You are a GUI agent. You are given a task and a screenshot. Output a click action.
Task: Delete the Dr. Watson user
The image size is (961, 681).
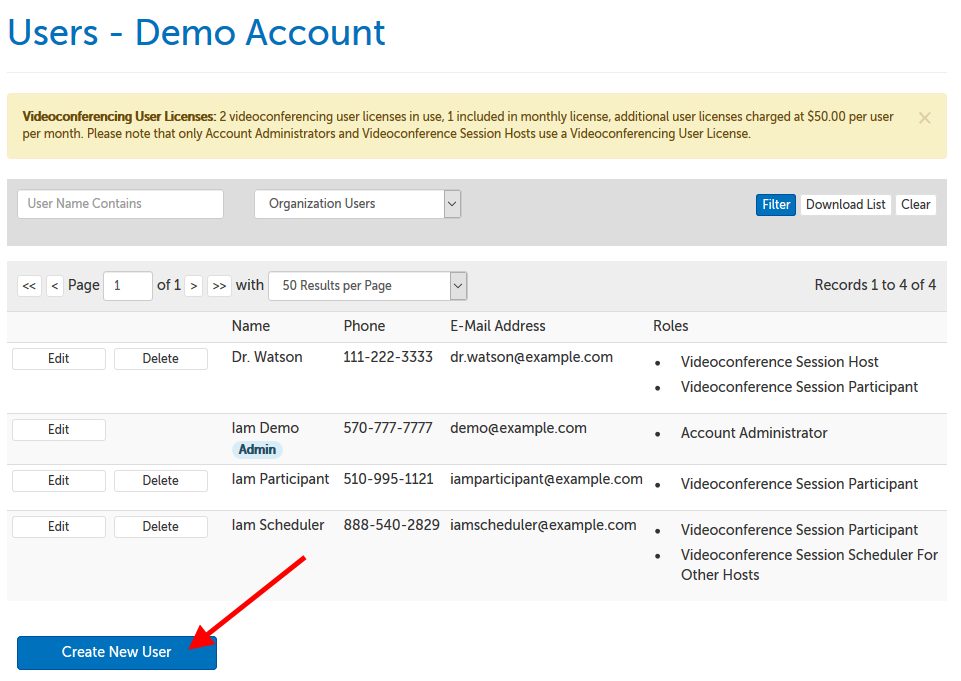160,359
